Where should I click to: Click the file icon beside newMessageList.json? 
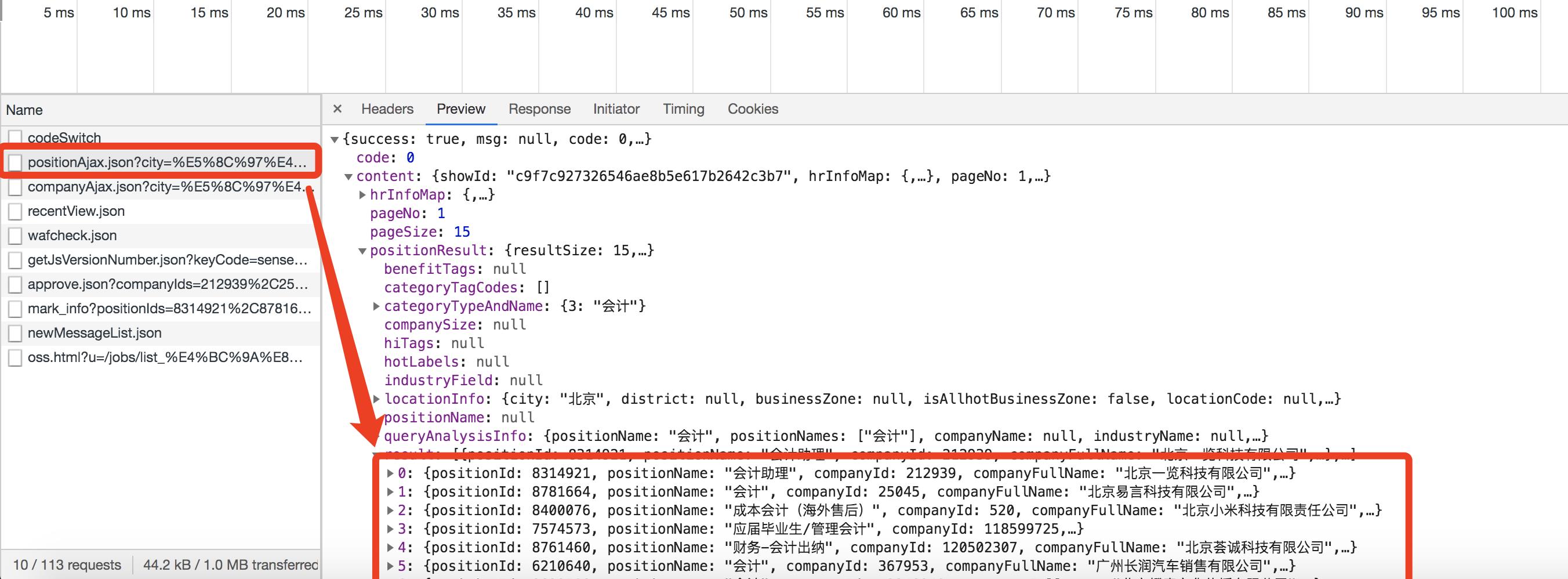pos(15,333)
